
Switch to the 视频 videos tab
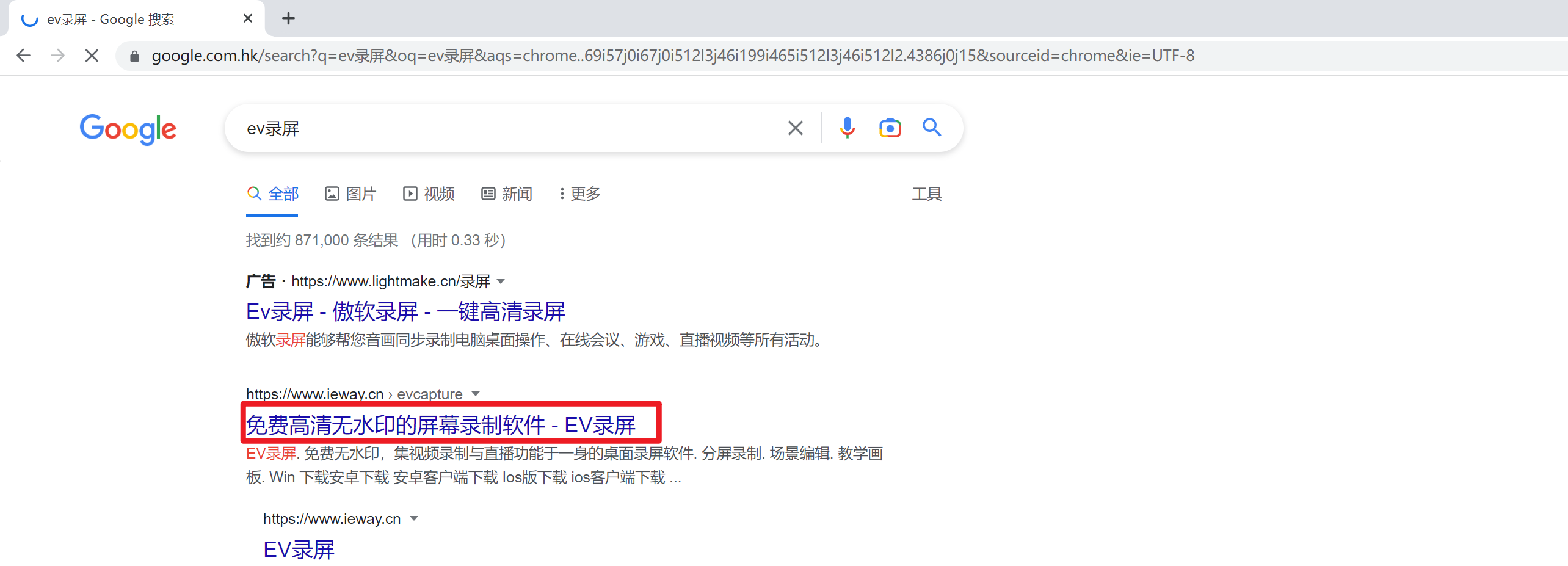click(x=428, y=194)
